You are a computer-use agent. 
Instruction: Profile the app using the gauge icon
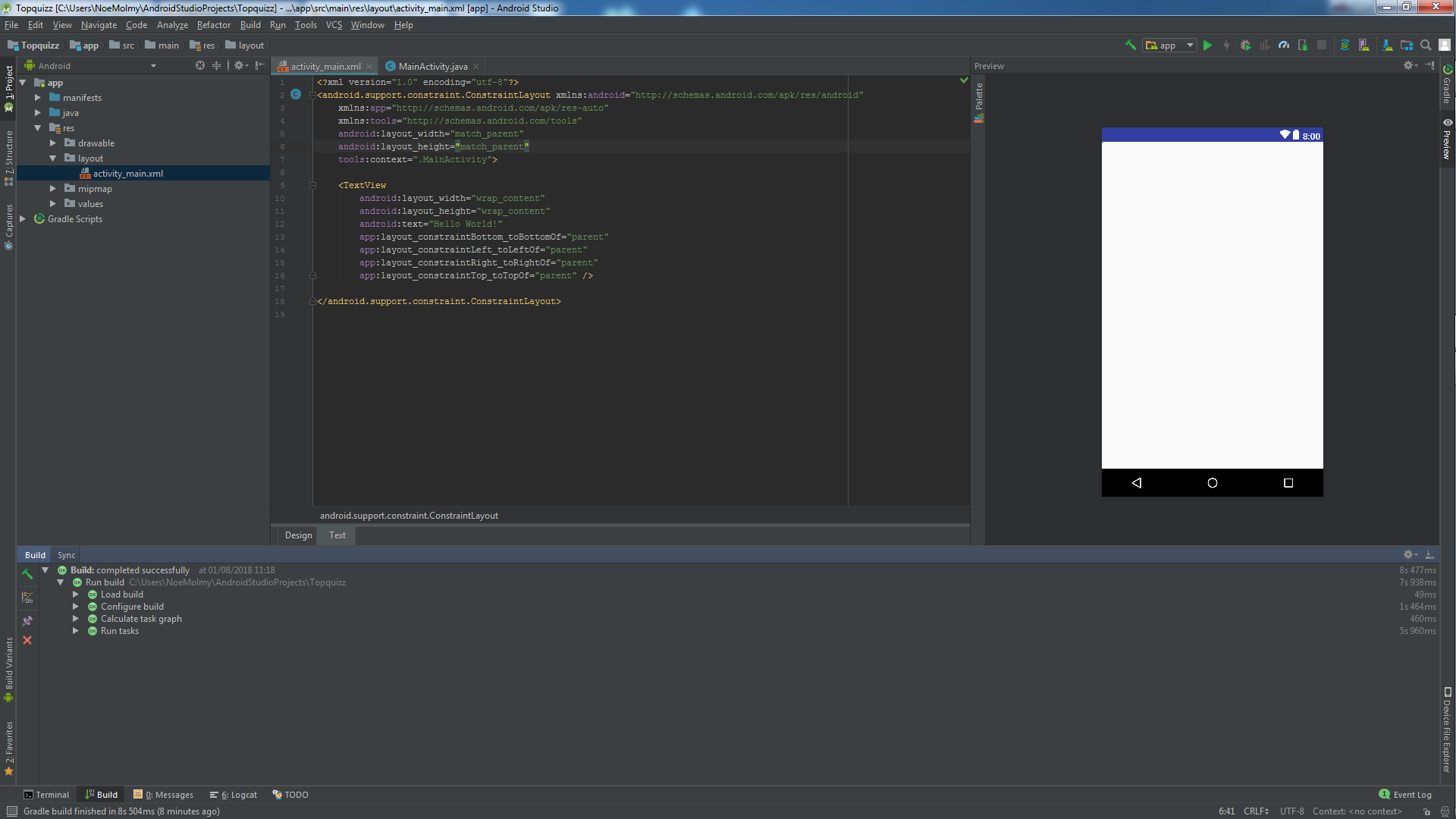point(1283,45)
